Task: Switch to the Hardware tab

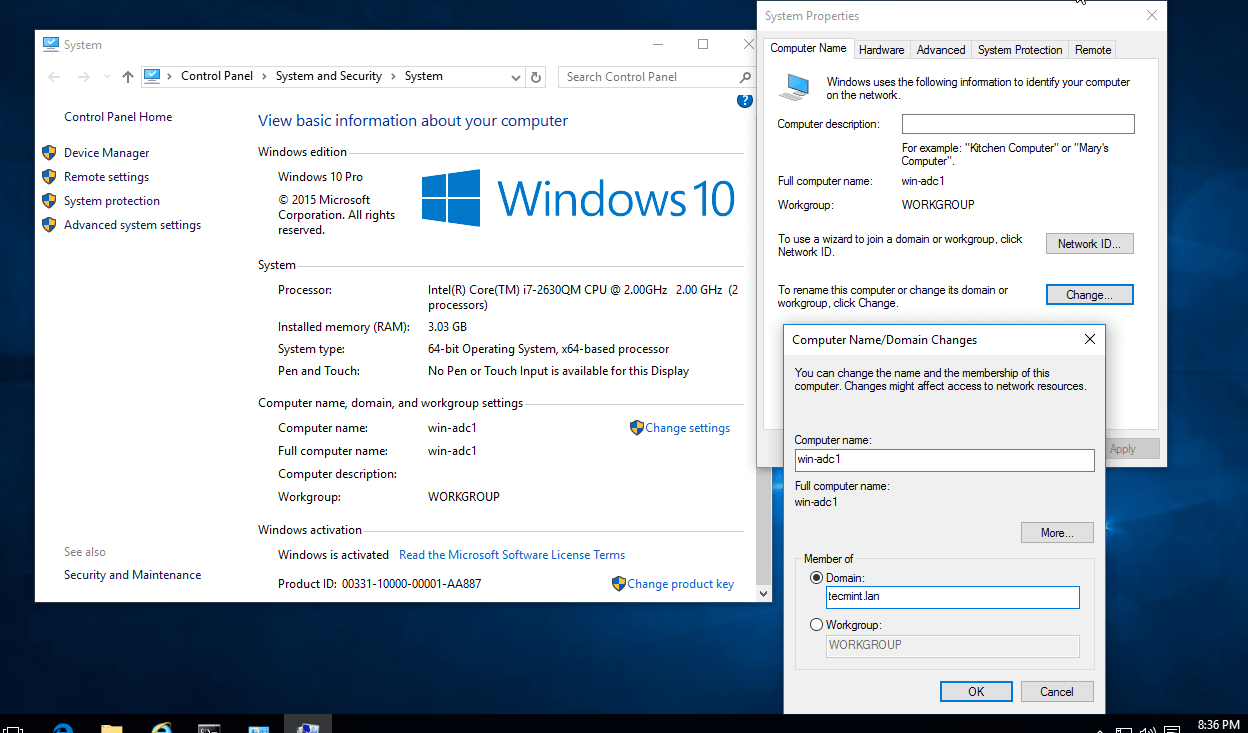Action: 882,49
